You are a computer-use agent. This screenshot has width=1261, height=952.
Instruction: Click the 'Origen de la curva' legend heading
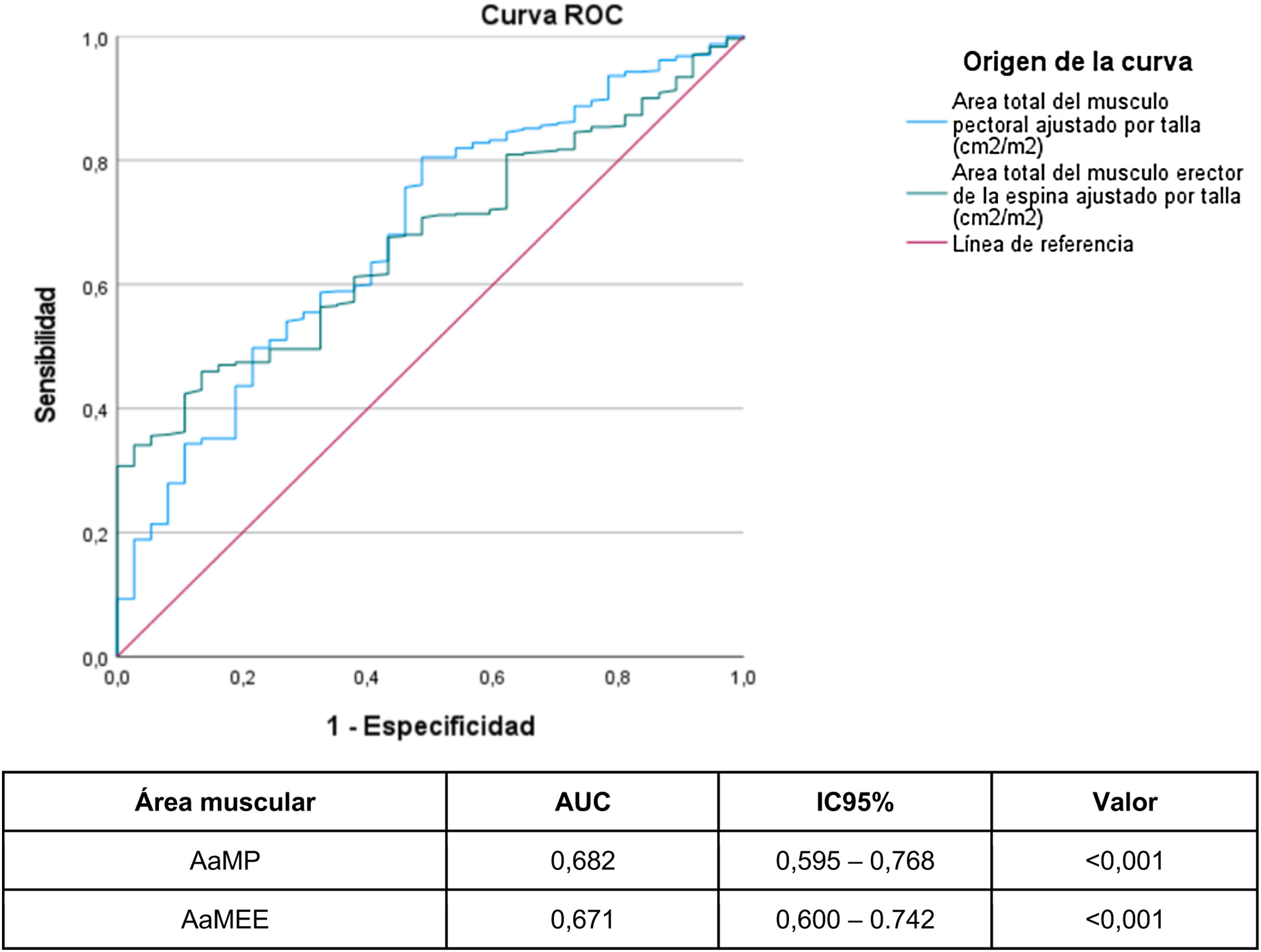tap(1077, 62)
